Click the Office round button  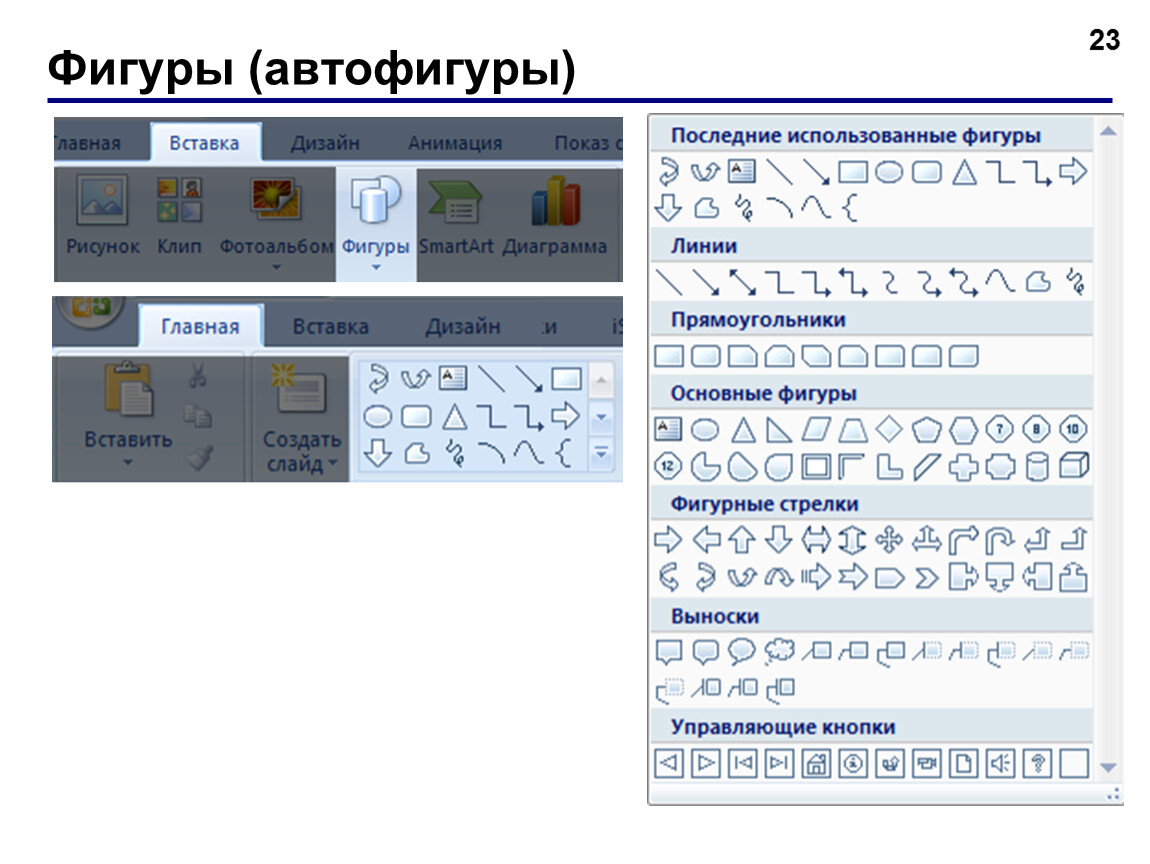click(x=91, y=311)
